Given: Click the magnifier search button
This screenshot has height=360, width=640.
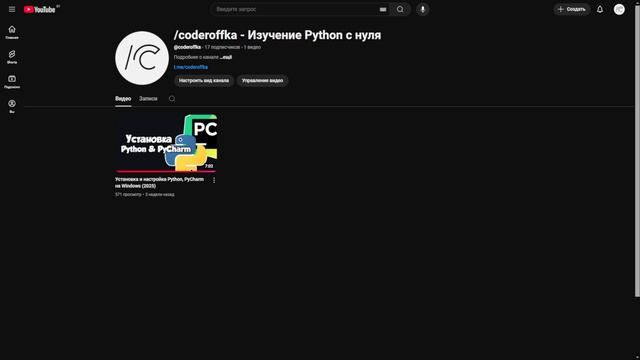Looking at the screenshot, I should pyautogui.click(x=400, y=9).
